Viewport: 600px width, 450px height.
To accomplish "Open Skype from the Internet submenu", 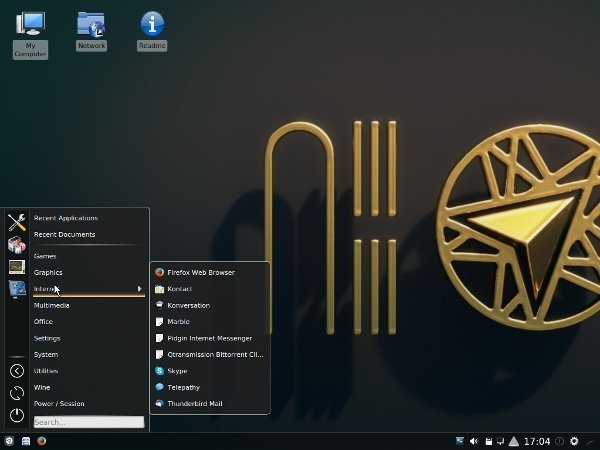I will (177, 371).
